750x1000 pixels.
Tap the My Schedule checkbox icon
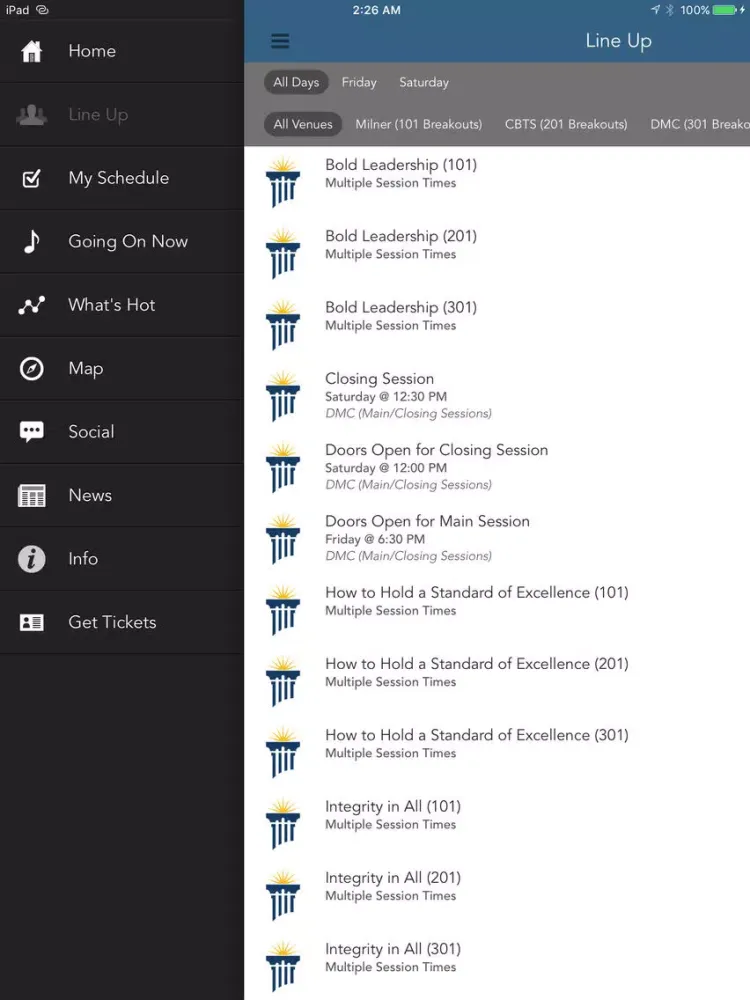[31, 178]
